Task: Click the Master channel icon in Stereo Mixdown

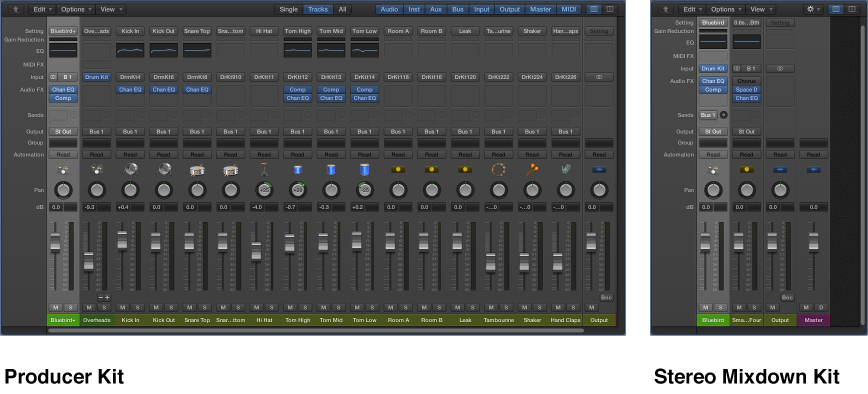Action: (813, 169)
